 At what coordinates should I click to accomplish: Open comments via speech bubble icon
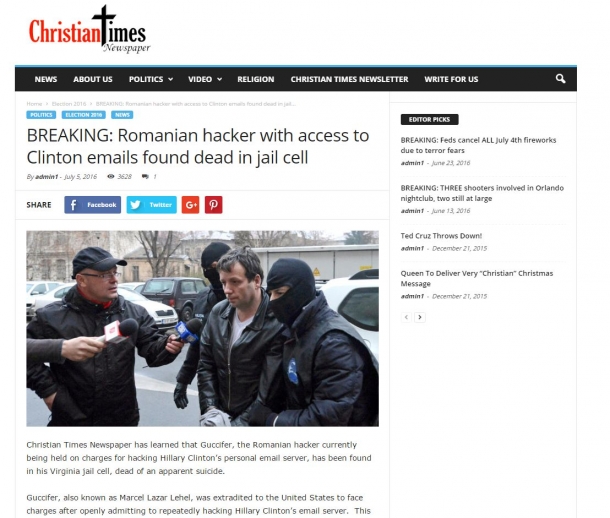pyautogui.click(x=145, y=177)
